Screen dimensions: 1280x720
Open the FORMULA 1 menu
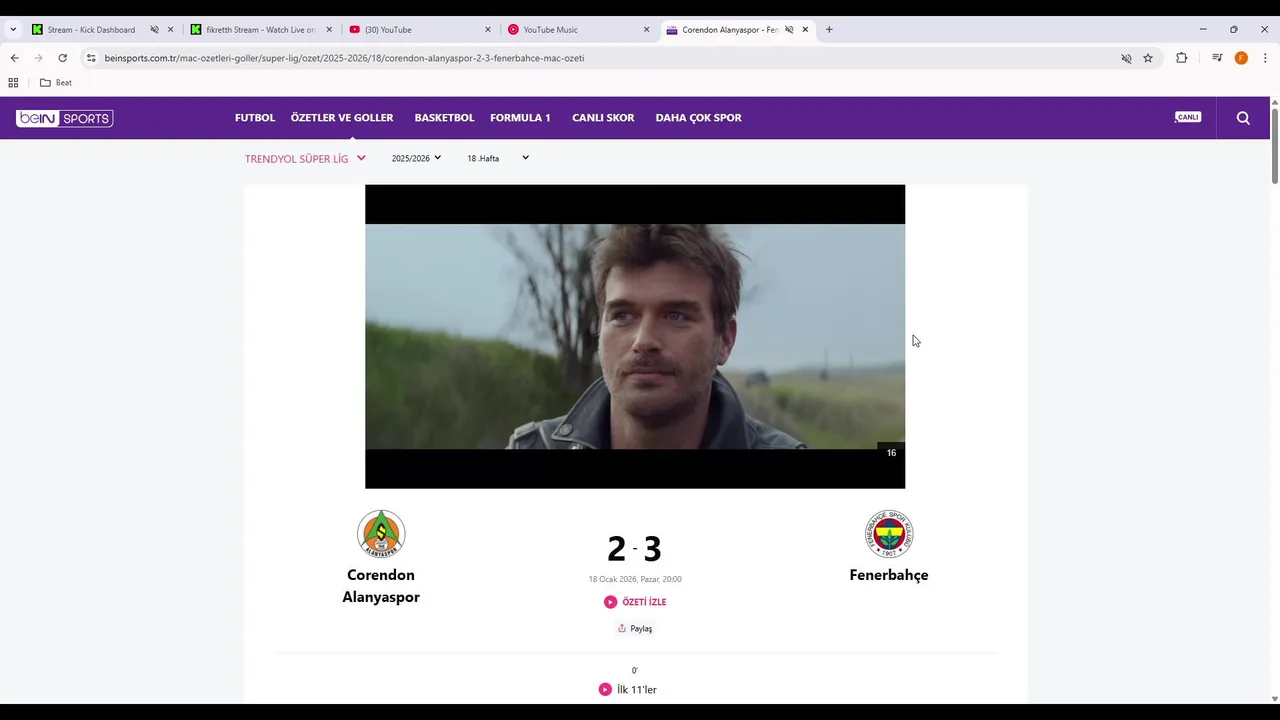[520, 118]
